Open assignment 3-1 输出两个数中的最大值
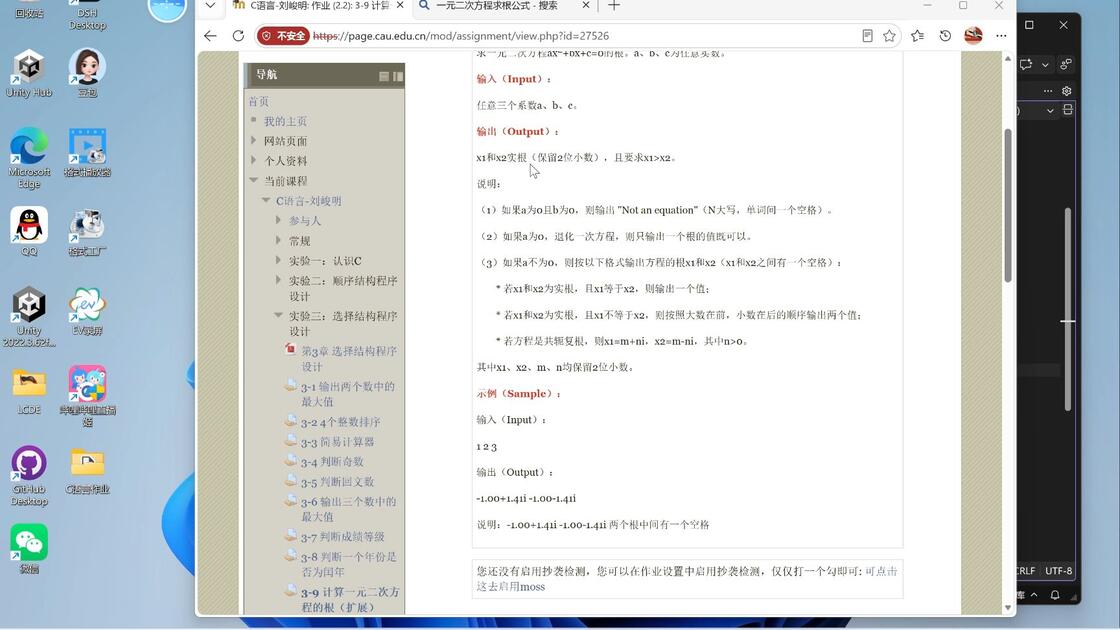The width and height of the screenshot is (1120, 630). tap(347, 394)
